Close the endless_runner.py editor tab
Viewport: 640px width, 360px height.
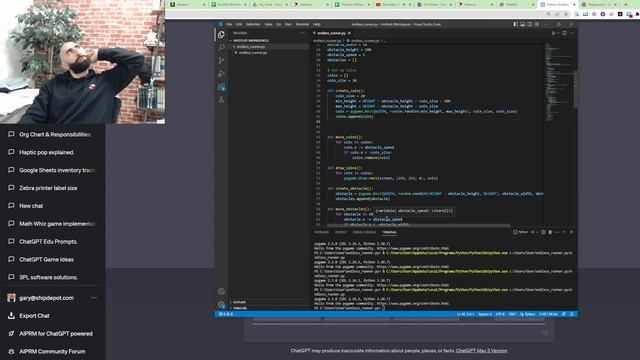pyautogui.click(x=349, y=33)
